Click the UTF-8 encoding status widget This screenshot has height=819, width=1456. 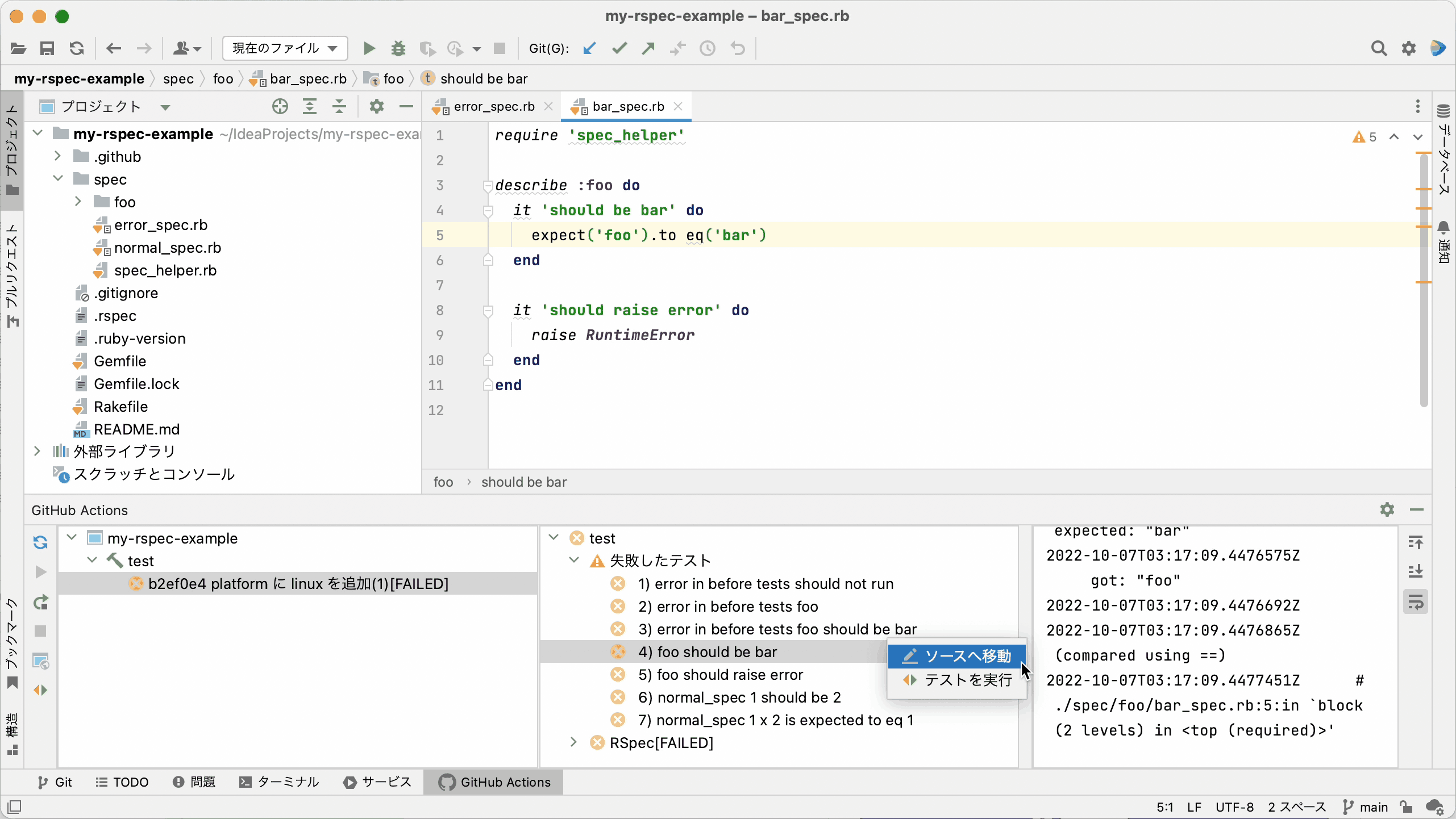(1234, 807)
